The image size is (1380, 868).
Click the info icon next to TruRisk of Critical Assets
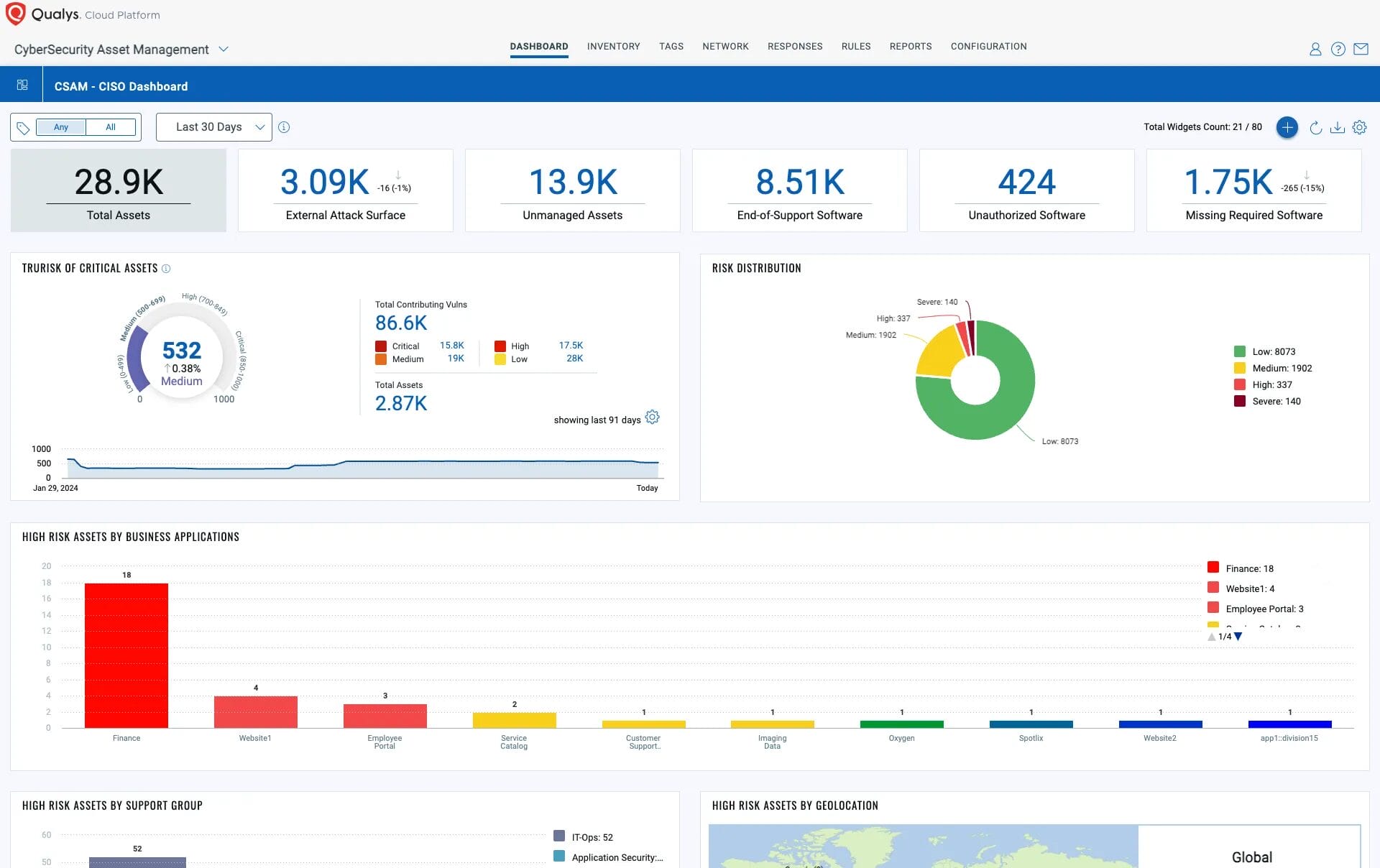point(166,268)
